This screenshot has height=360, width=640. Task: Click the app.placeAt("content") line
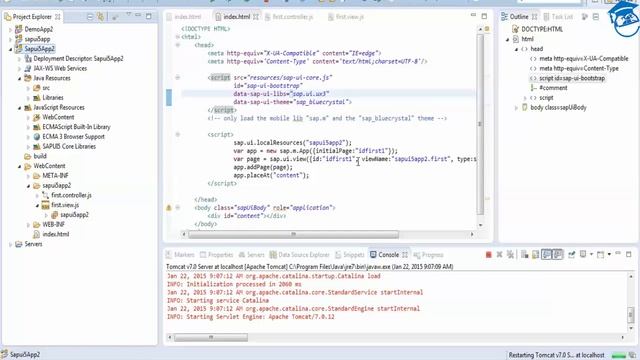point(271,176)
